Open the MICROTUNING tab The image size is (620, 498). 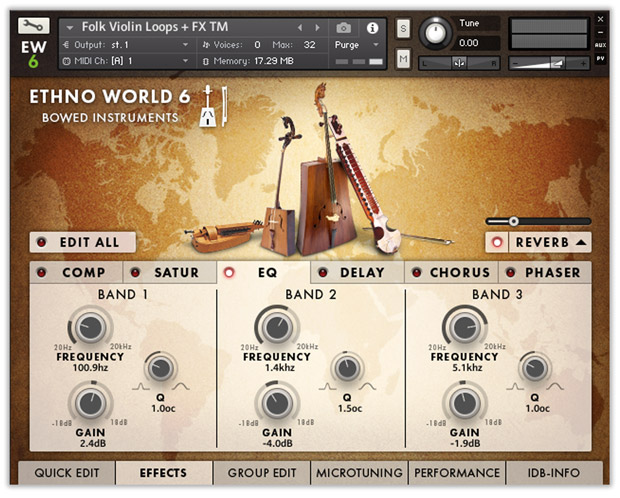click(359, 473)
